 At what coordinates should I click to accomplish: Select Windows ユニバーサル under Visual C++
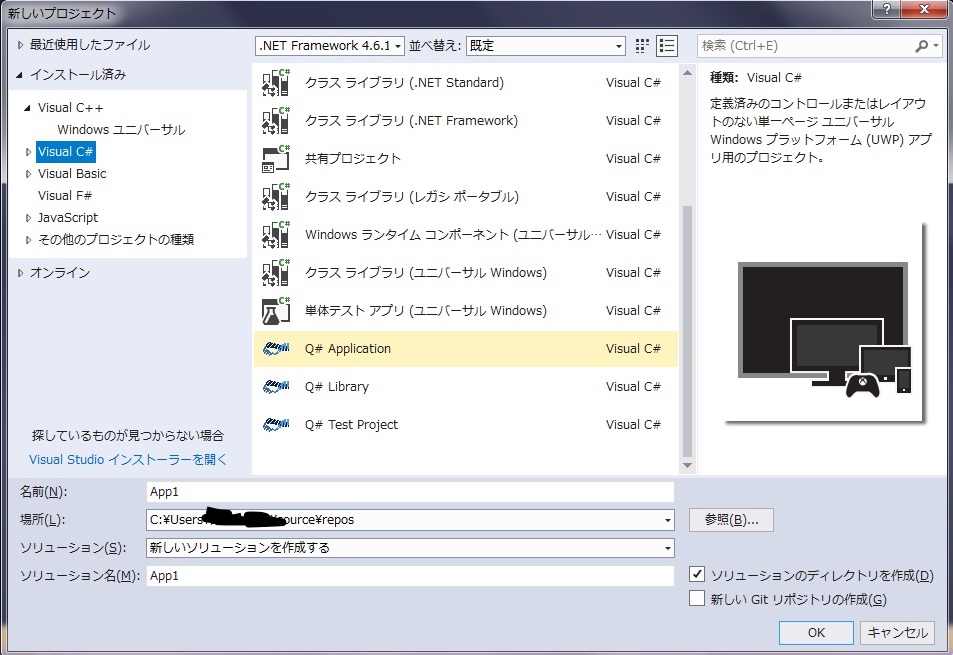click(x=121, y=129)
